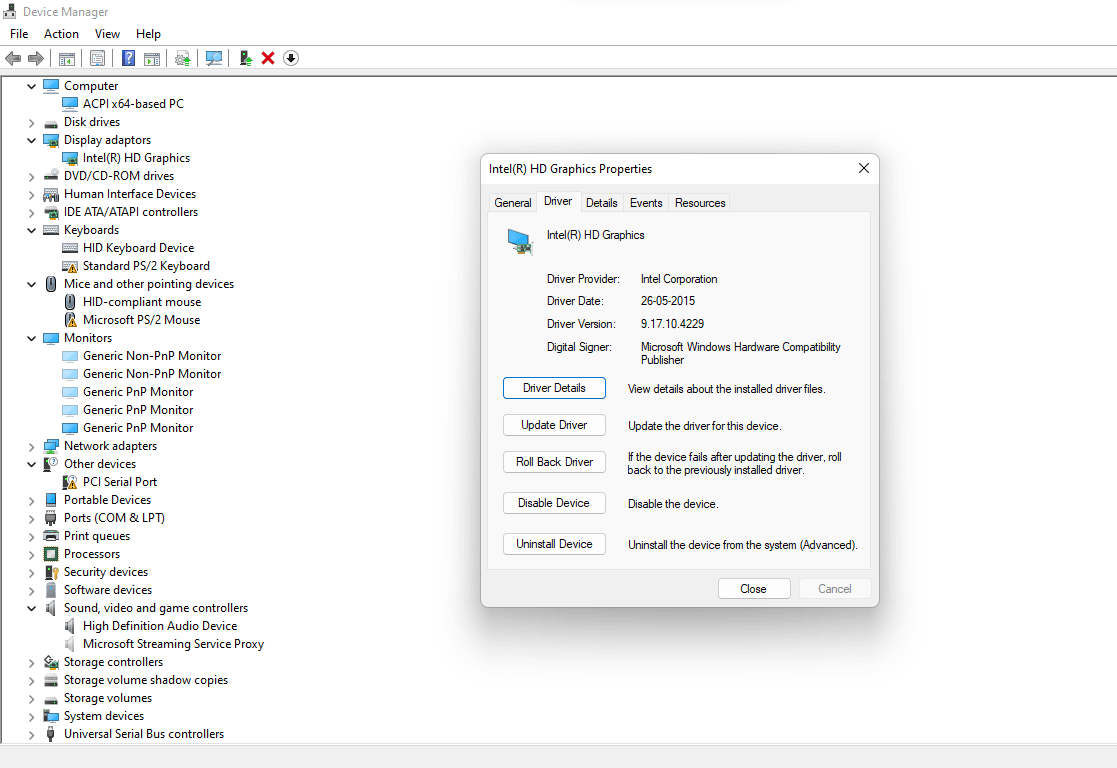1117x768 pixels.
Task: Click the Forward navigation arrow icon
Action: 37,58
